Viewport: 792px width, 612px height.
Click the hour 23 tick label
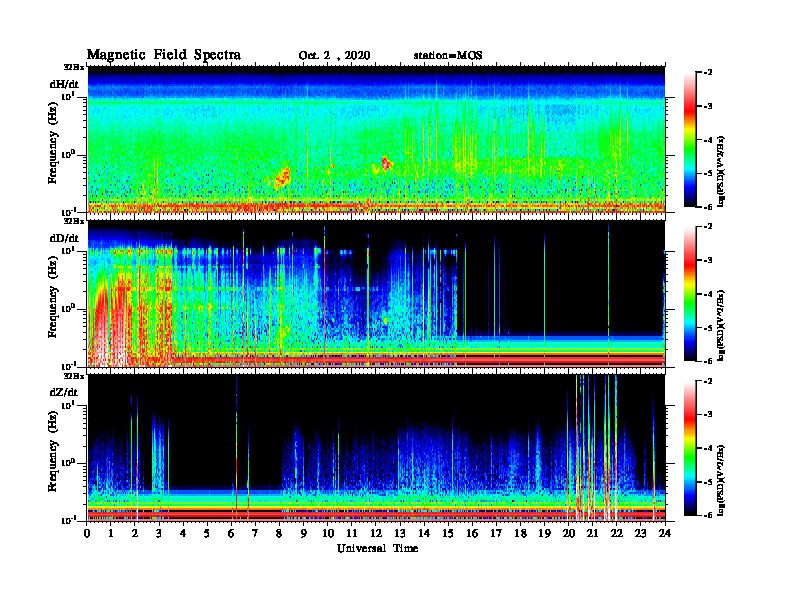pos(640,533)
